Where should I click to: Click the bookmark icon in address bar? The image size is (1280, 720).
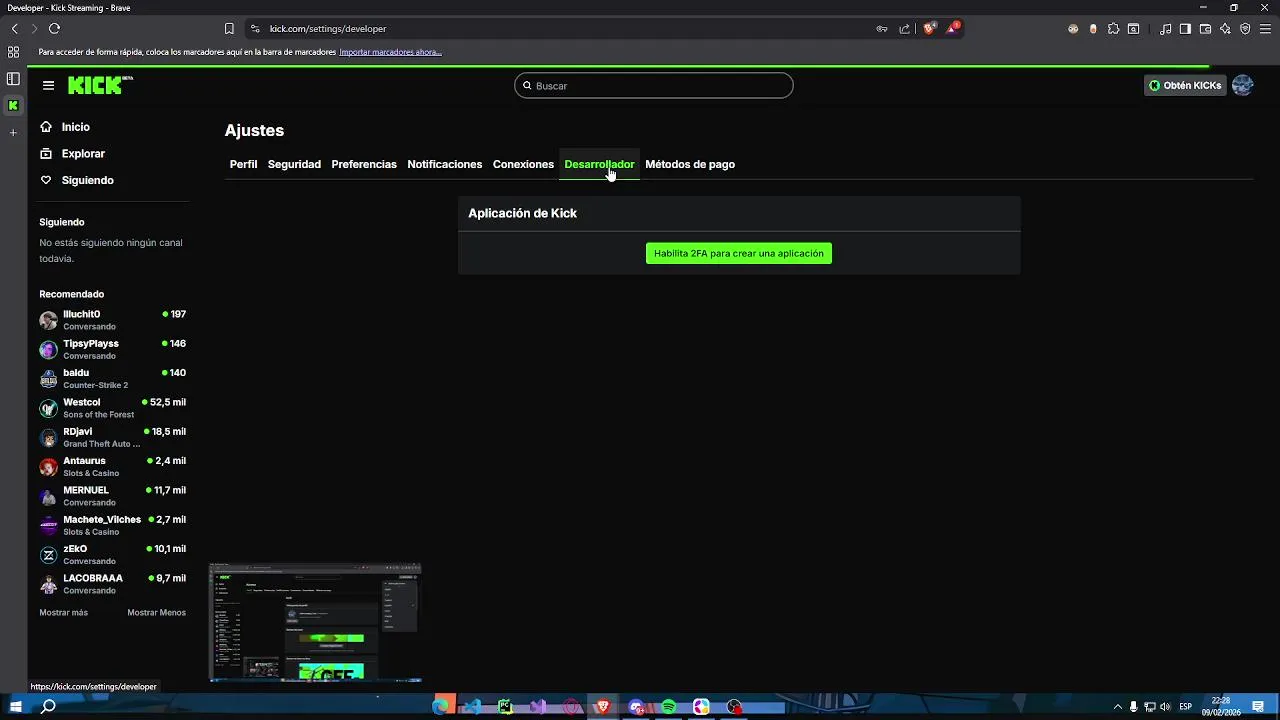click(x=229, y=29)
